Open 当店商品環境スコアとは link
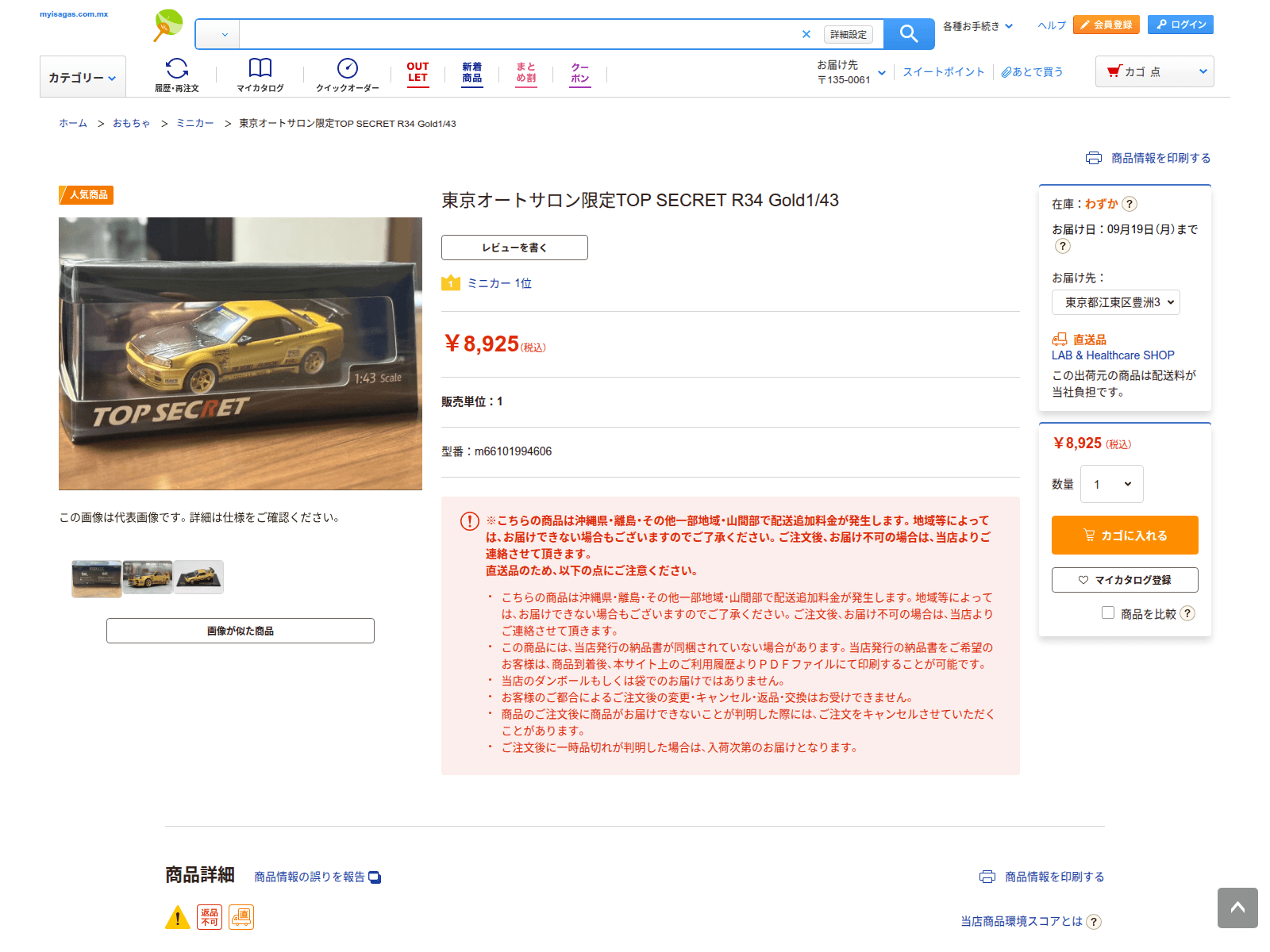 [1022, 921]
